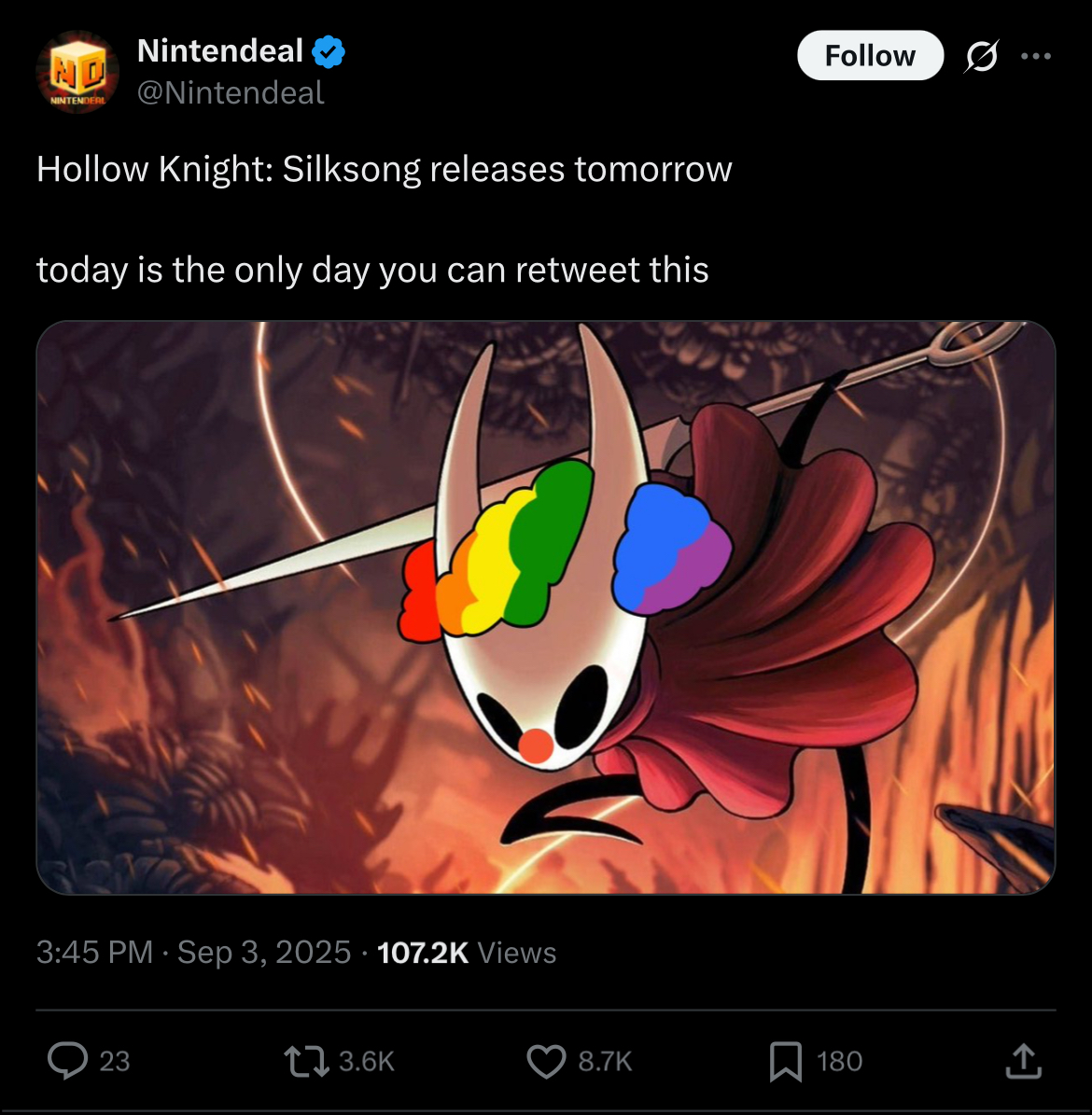Click the 23 replies count
This screenshot has width=1092, height=1115.
point(115,1061)
